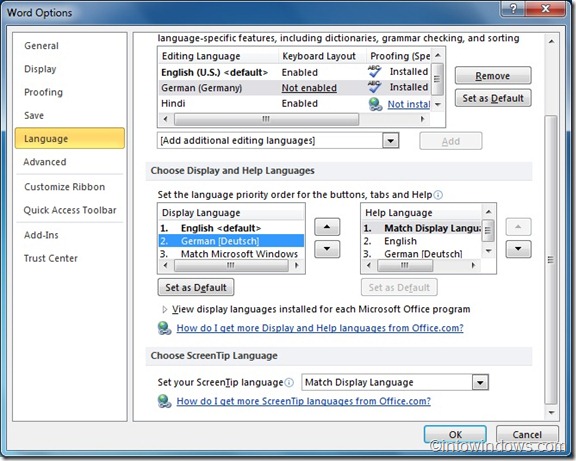
Task: Click Set as Default for editing language
Action: click(x=493, y=98)
